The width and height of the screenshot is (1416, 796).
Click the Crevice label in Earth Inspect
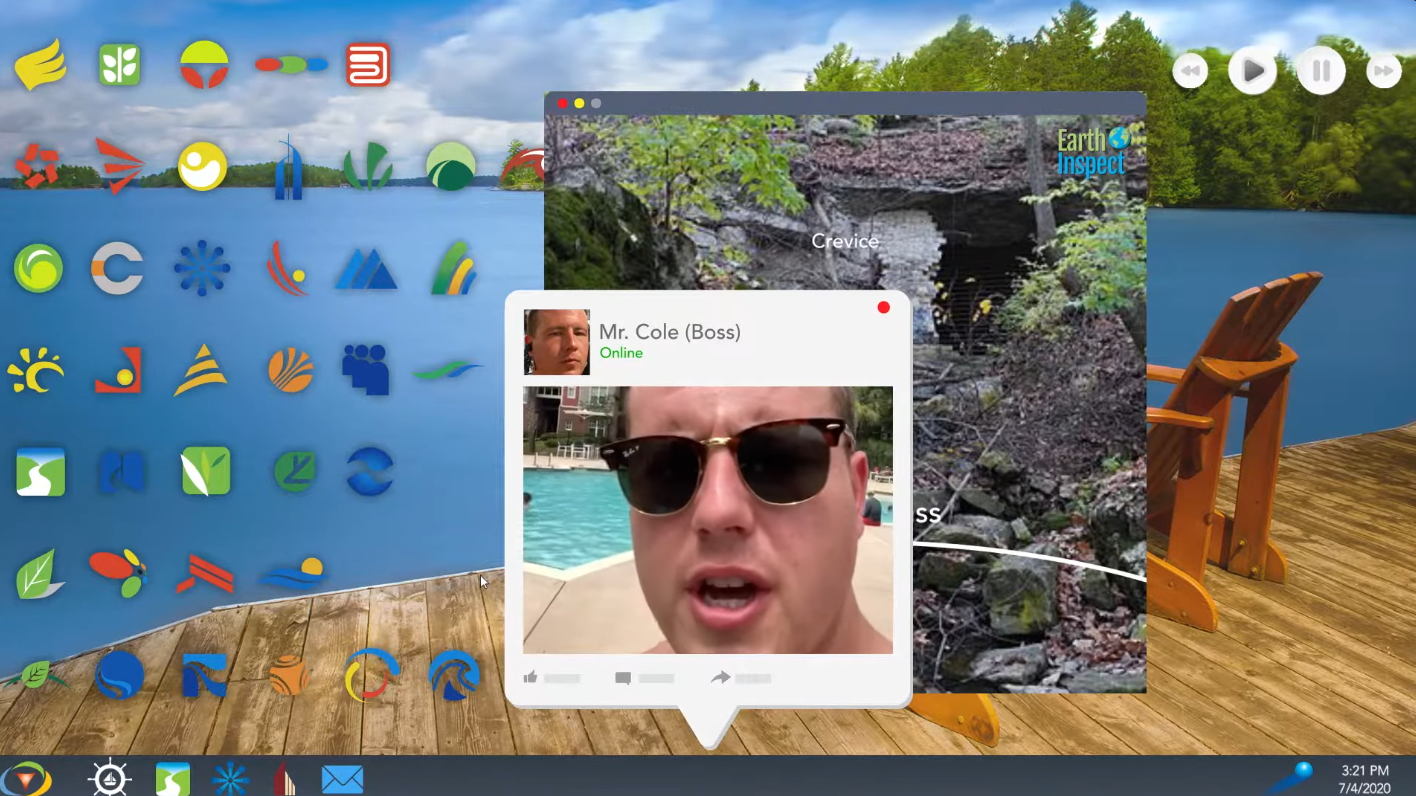(x=845, y=241)
